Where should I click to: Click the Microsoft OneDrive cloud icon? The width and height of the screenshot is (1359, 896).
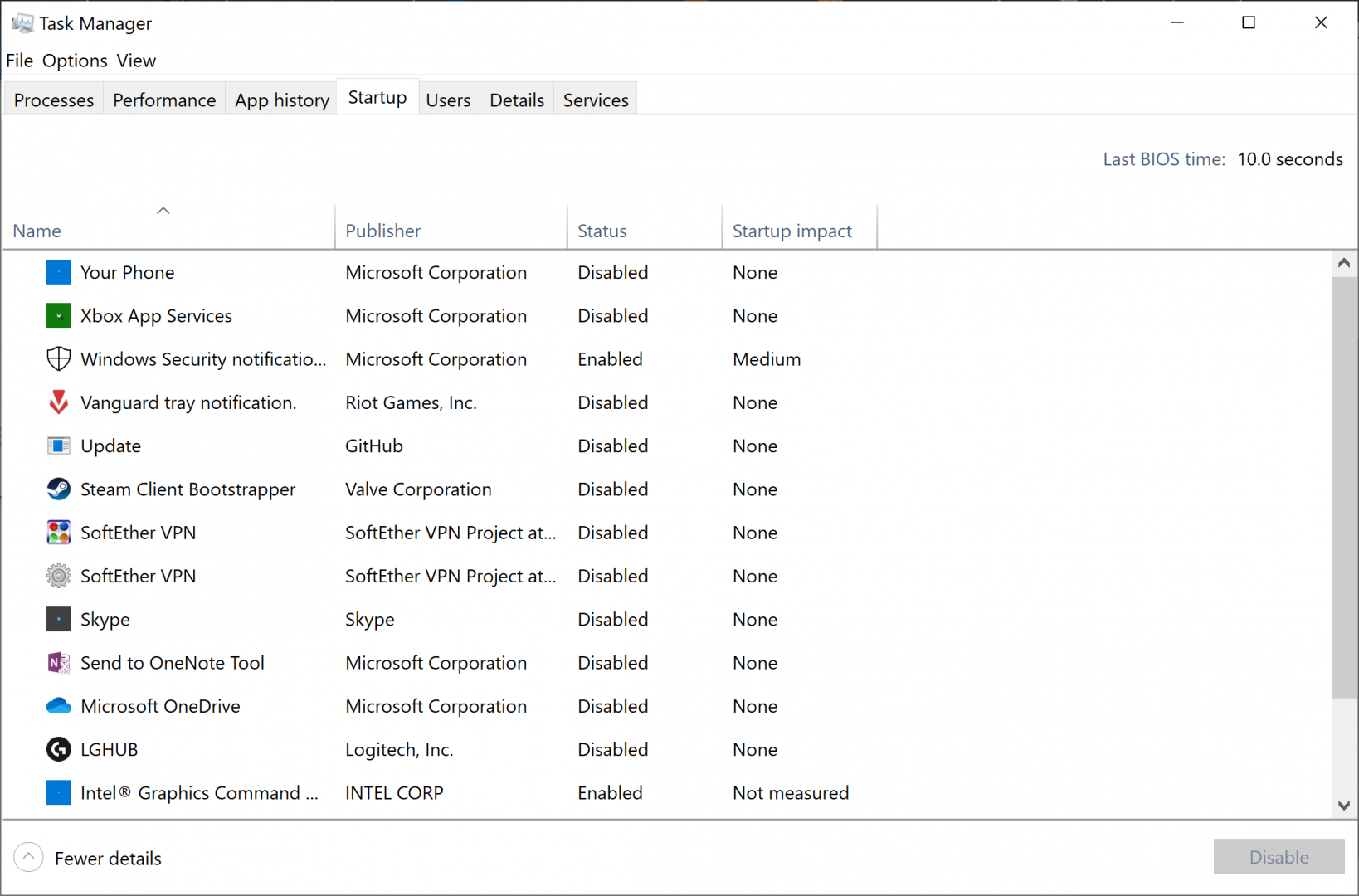[58, 706]
